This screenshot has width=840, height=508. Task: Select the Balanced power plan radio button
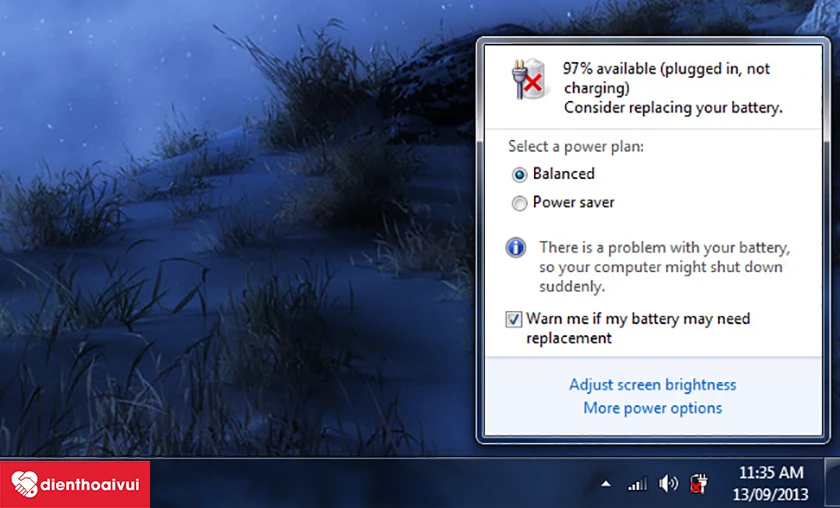click(x=519, y=174)
